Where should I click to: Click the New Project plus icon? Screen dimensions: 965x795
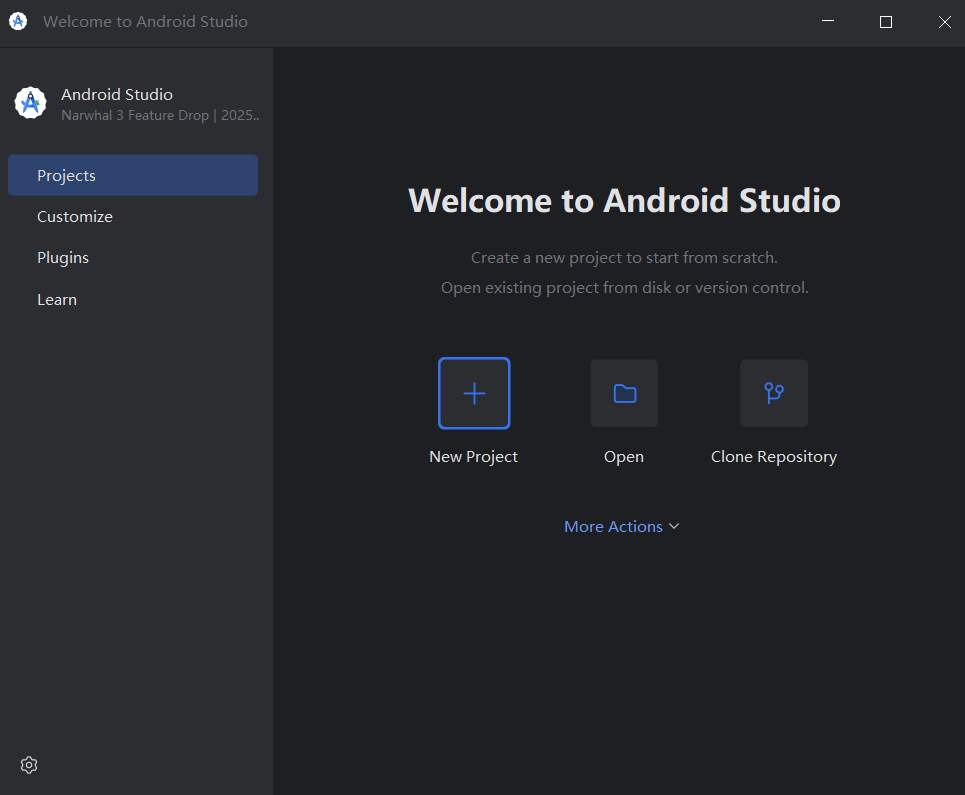(x=474, y=393)
